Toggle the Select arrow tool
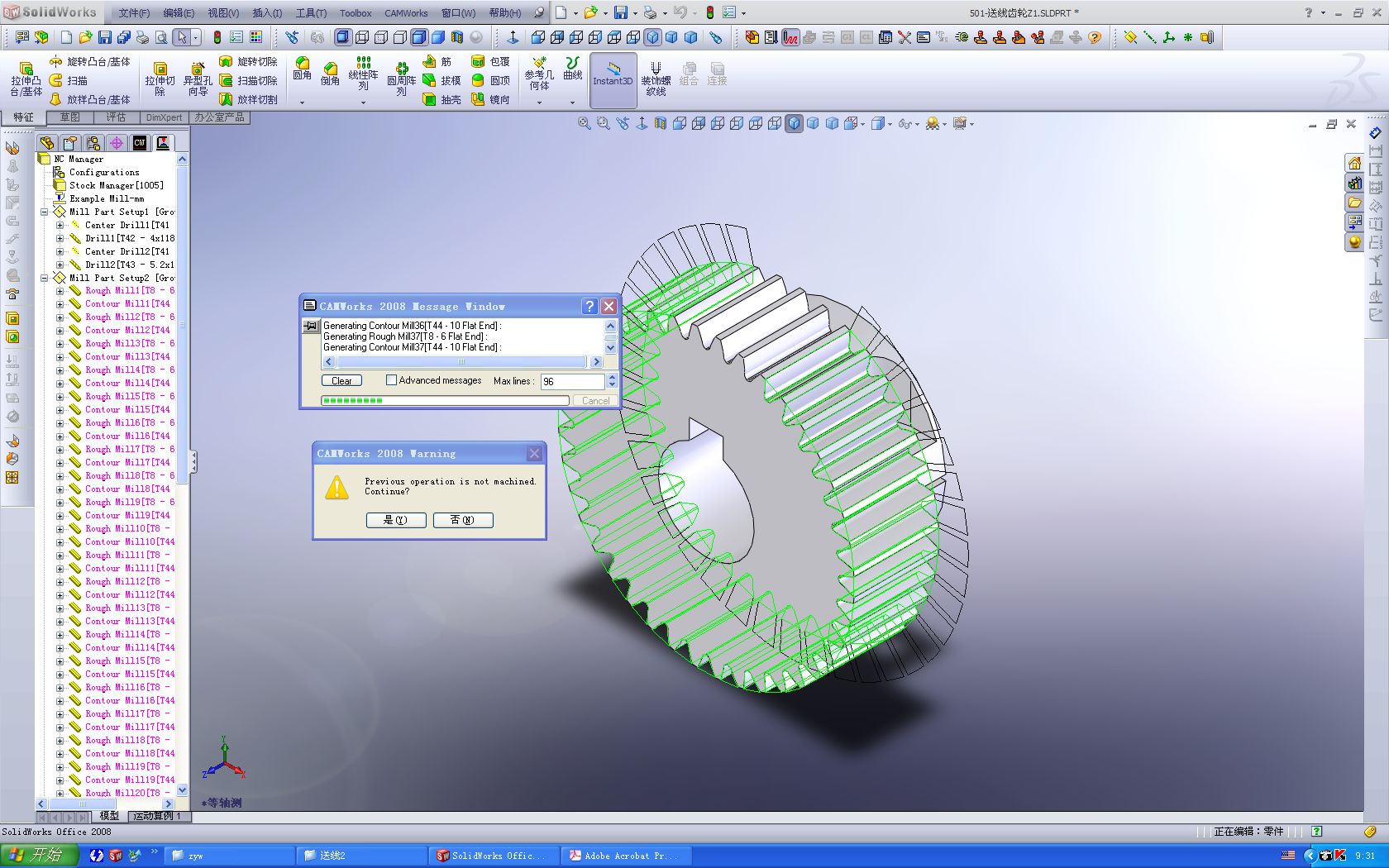This screenshot has width=1389, height=868. pyautogui.click(x=182, y=37)
